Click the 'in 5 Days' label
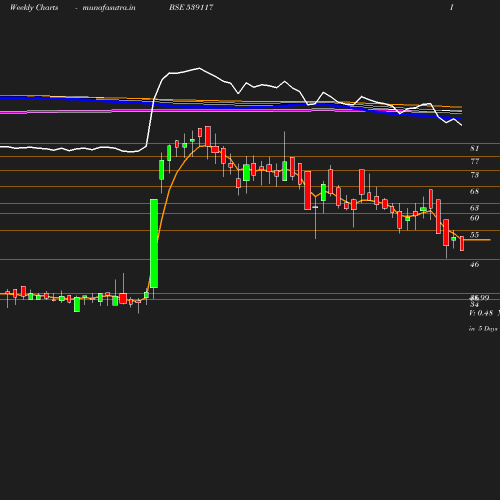This screenshot has height=500, width=500. pyautogui.click(x=483, y=329)
